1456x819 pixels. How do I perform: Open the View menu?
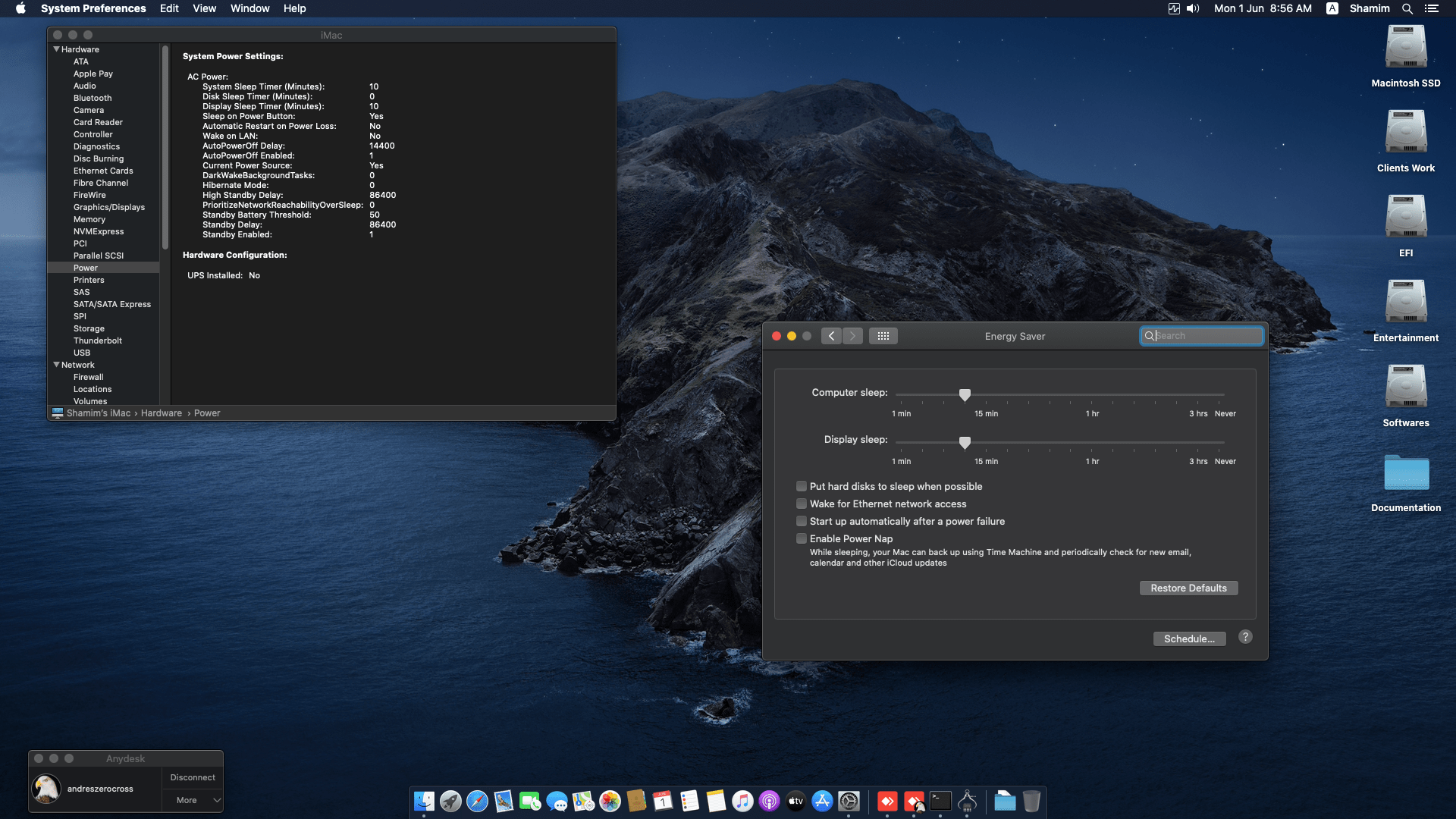[x=204, y=8]
